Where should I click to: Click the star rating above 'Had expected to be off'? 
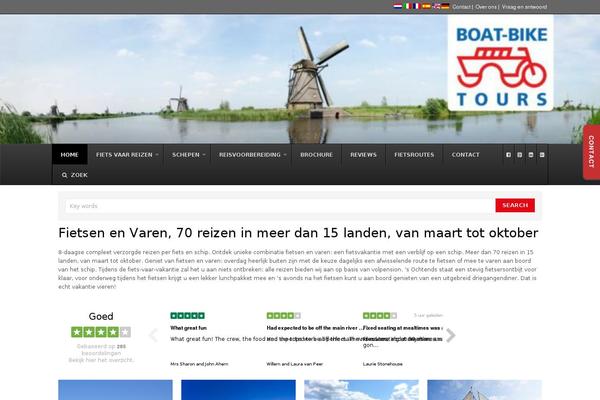point(284,315)
